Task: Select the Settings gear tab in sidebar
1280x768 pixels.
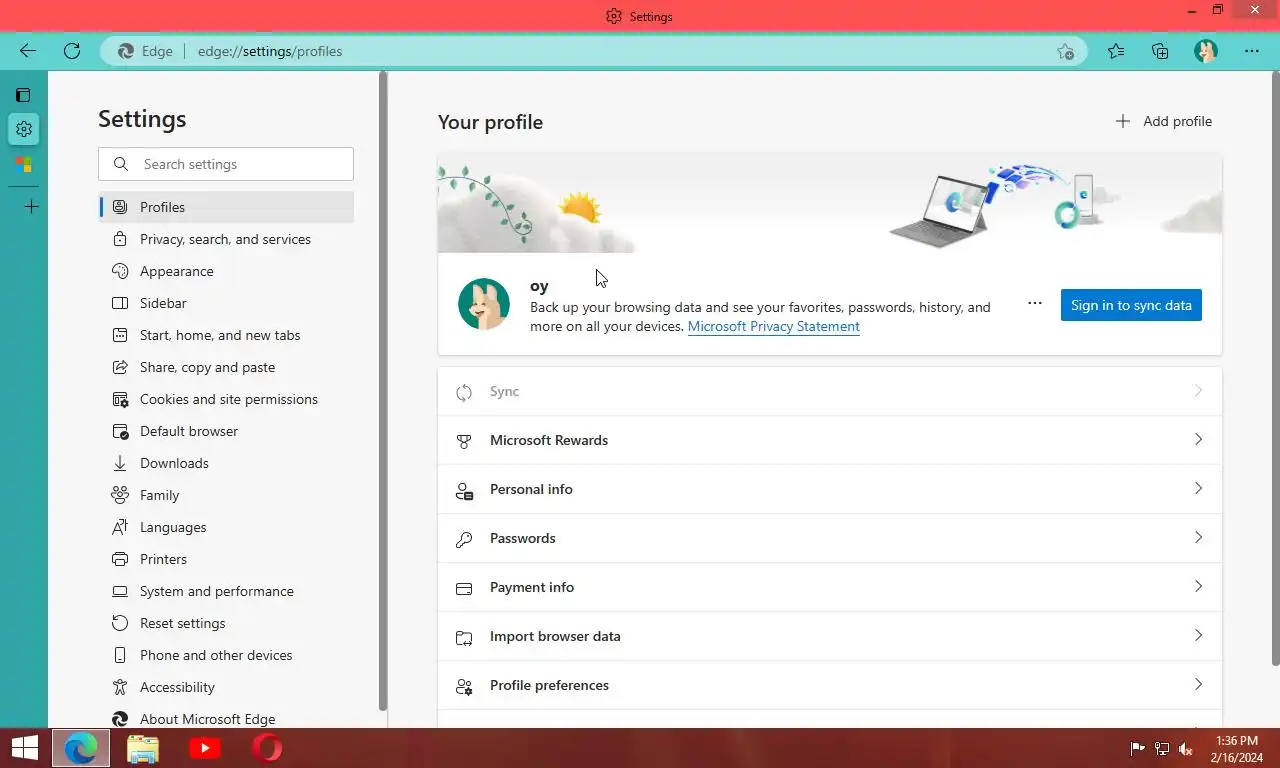Action: tap(24, 129)
